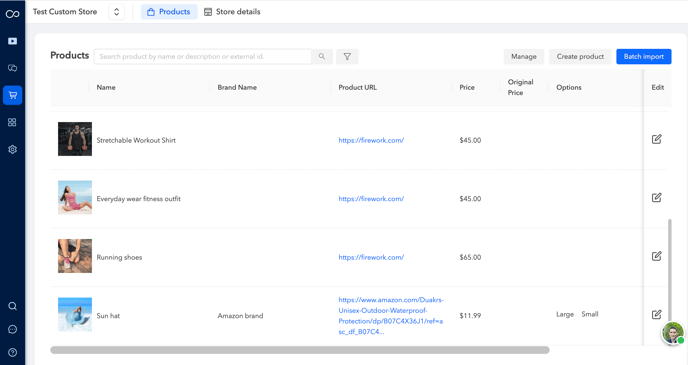Click the Create product button
The height and width of the screenshot is (365, 688).
(580, 57)
